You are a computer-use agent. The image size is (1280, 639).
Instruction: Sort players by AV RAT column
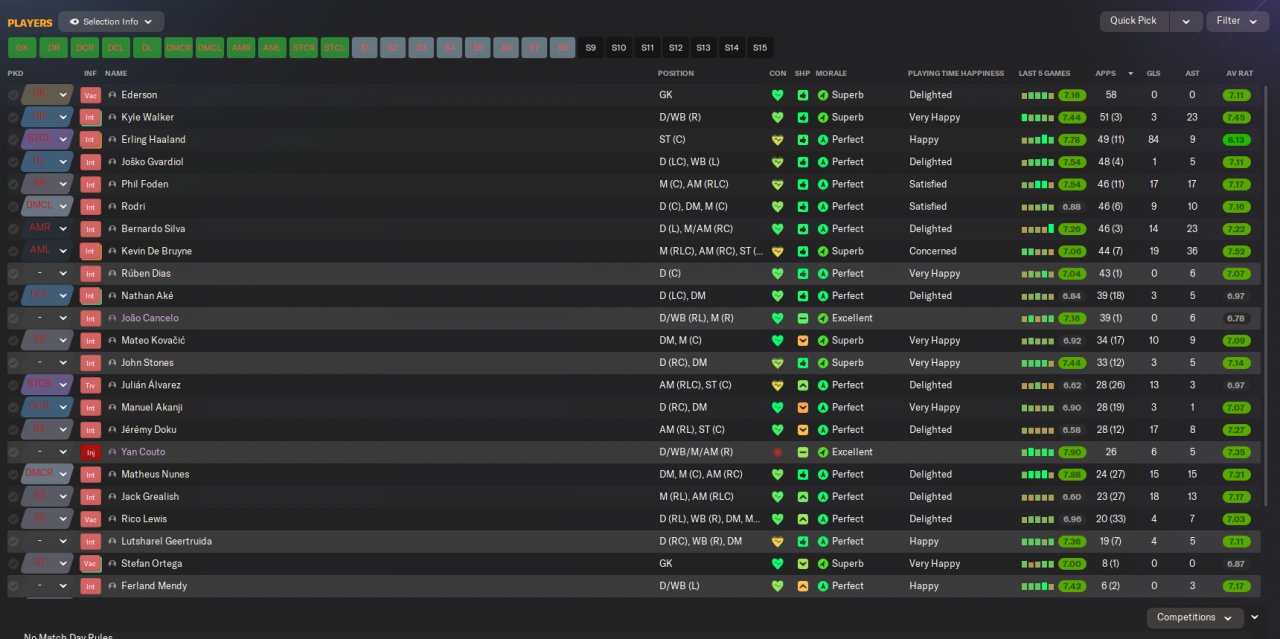[x=1239, y=73]
